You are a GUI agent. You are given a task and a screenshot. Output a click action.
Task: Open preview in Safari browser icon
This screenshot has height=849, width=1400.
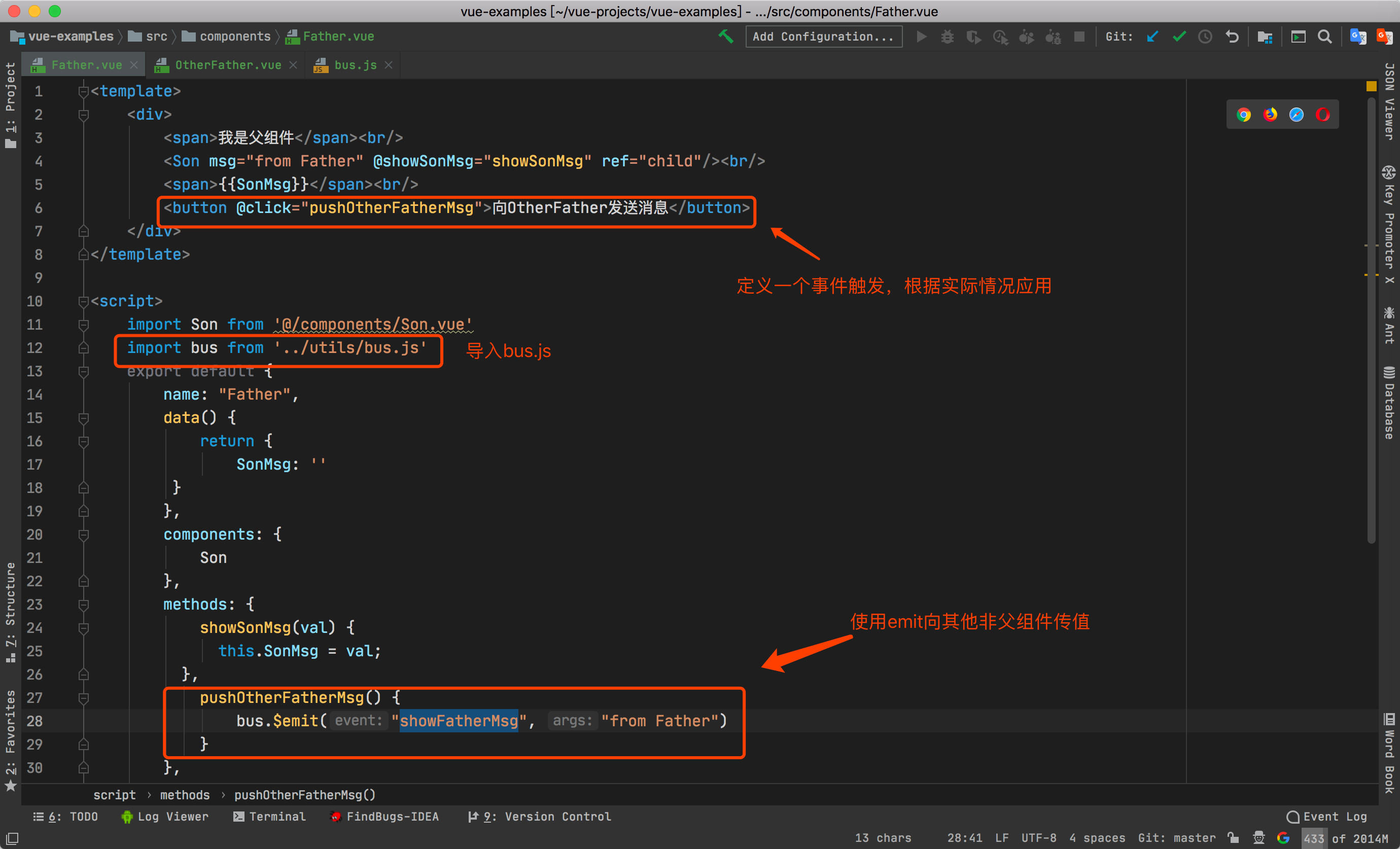tap(1296, 115)
